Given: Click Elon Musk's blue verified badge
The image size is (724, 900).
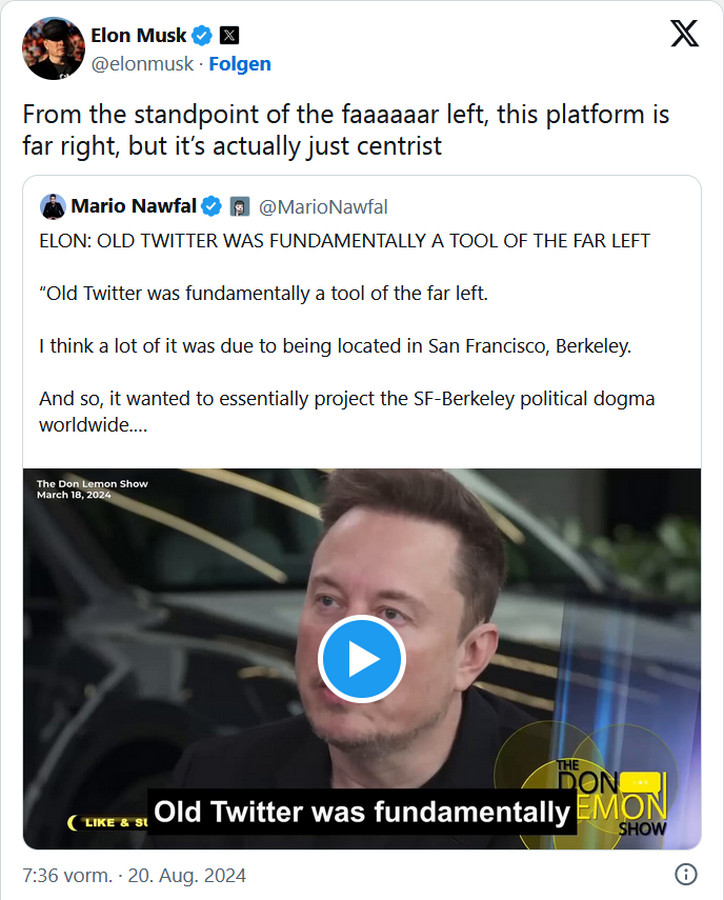Looking at the screenshot, I should [202, 35].
